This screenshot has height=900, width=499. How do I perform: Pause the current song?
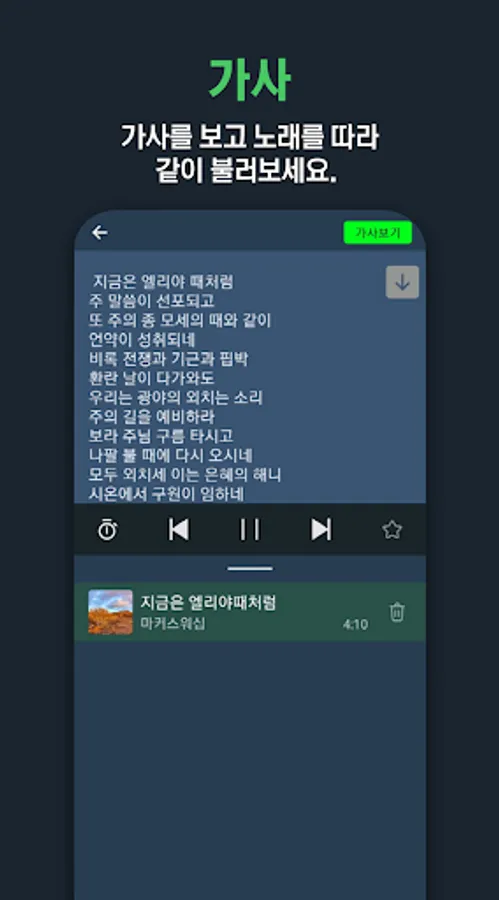[x=250, y=529]
